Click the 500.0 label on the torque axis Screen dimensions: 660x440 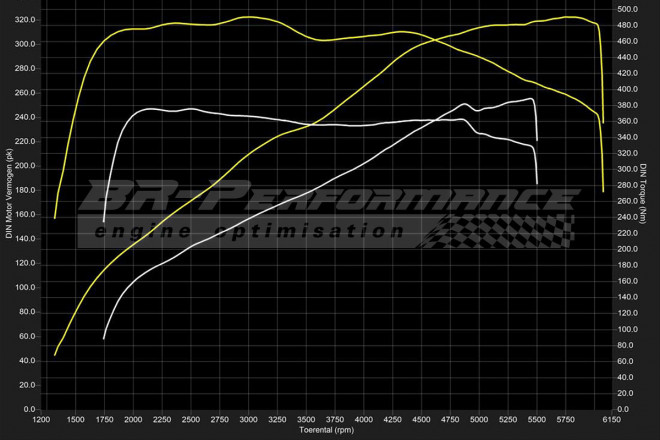(x=627, y=9)
